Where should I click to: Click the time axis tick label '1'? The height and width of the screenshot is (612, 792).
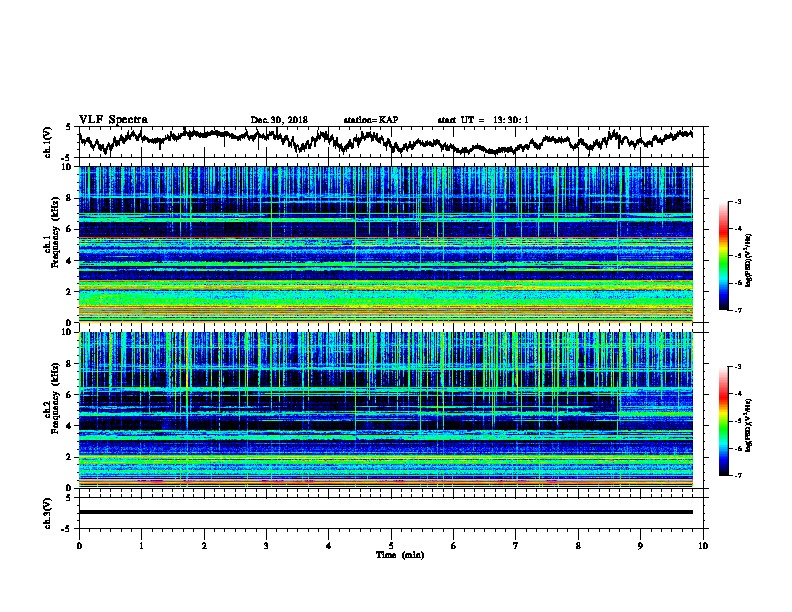141,546
